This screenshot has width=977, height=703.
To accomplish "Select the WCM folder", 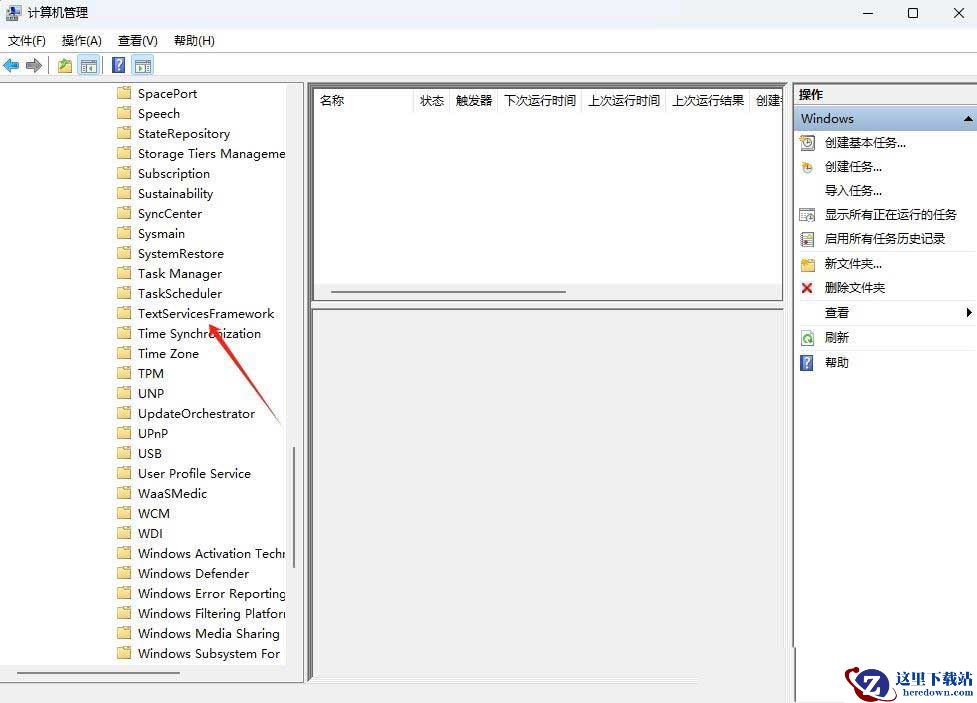I will (x=154, y=513).
